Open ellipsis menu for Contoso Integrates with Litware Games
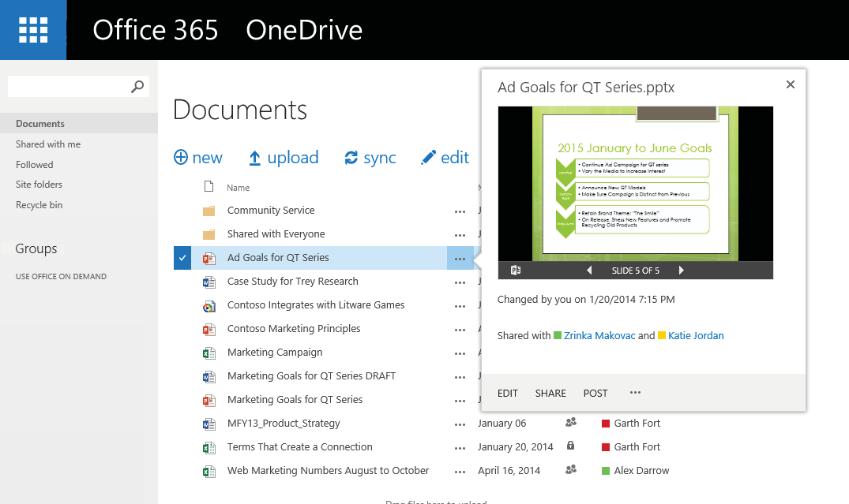The image size is (849, 504). [460, 306]
